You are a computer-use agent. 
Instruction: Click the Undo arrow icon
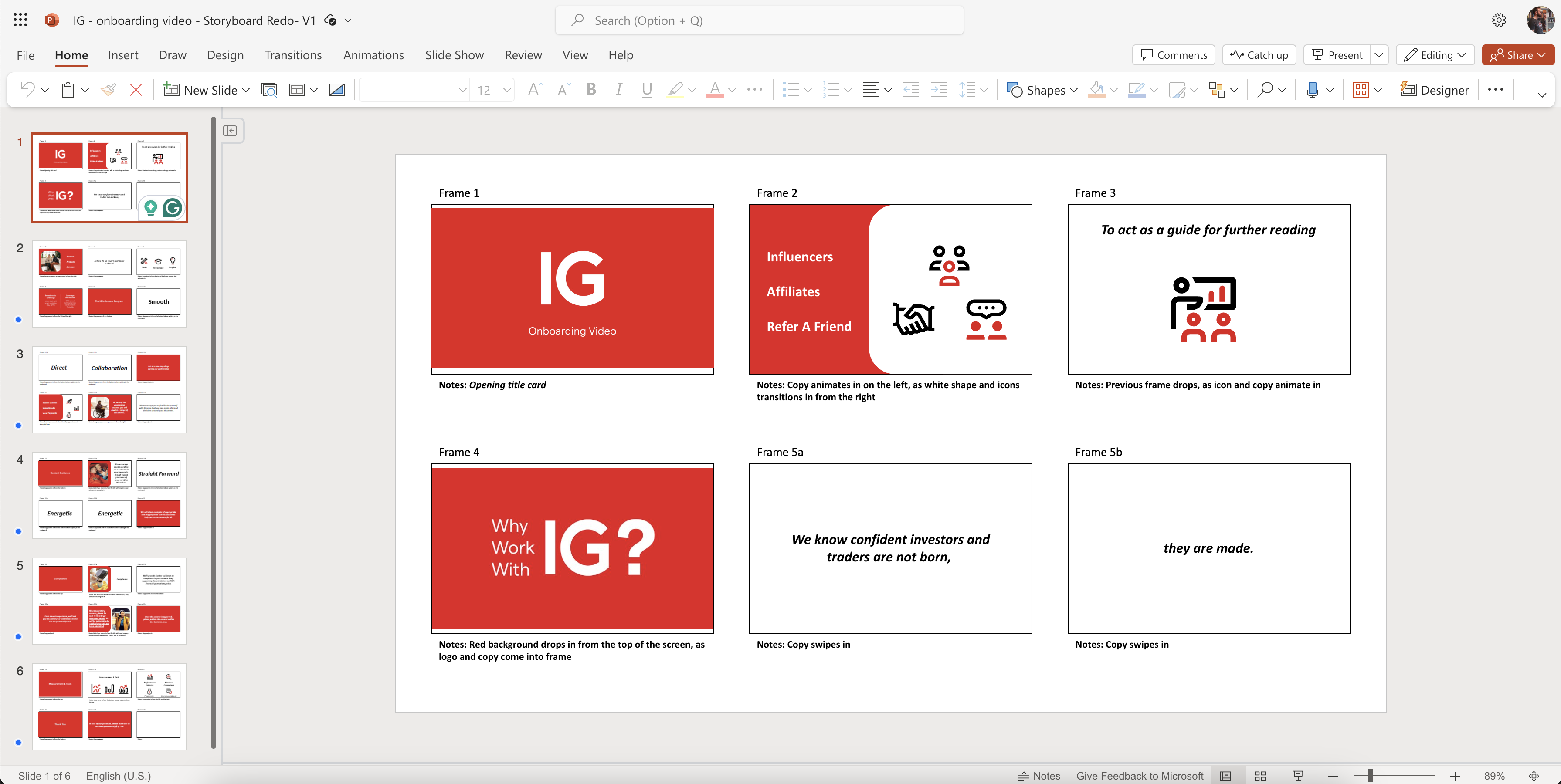pyautogui.click(x=27, y=90)
